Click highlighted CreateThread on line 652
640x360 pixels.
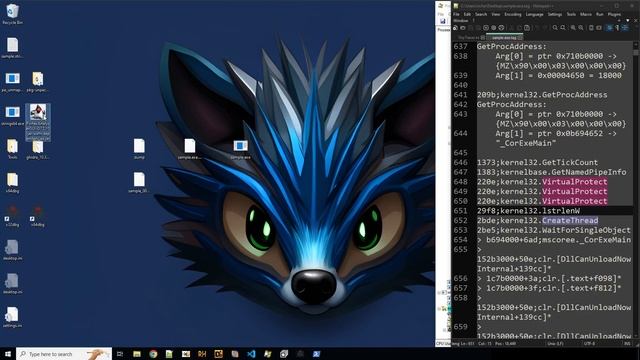point(570,220)
